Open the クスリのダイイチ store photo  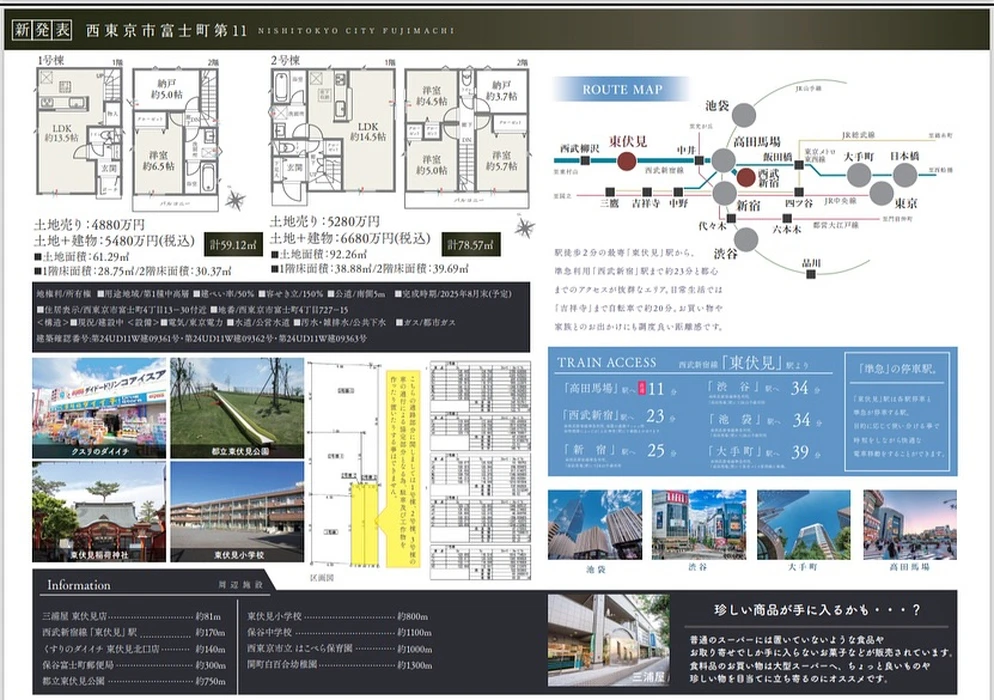tap(99, 408)
